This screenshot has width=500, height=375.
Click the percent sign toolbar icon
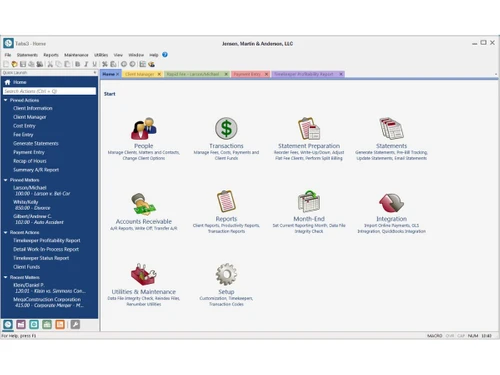point(105,64)
